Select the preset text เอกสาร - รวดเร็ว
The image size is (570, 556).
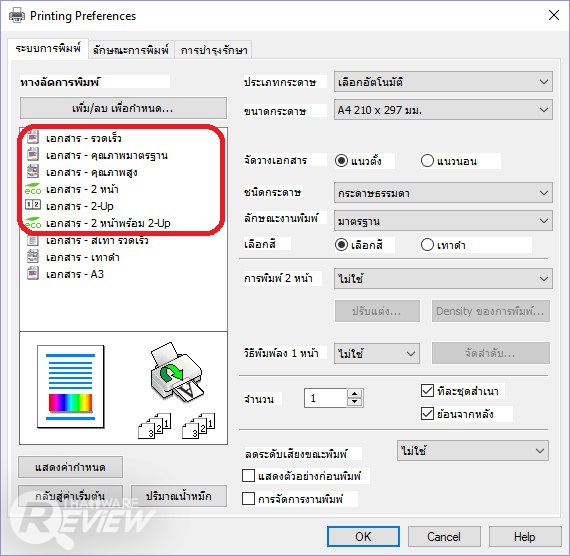tap(84, 138)
